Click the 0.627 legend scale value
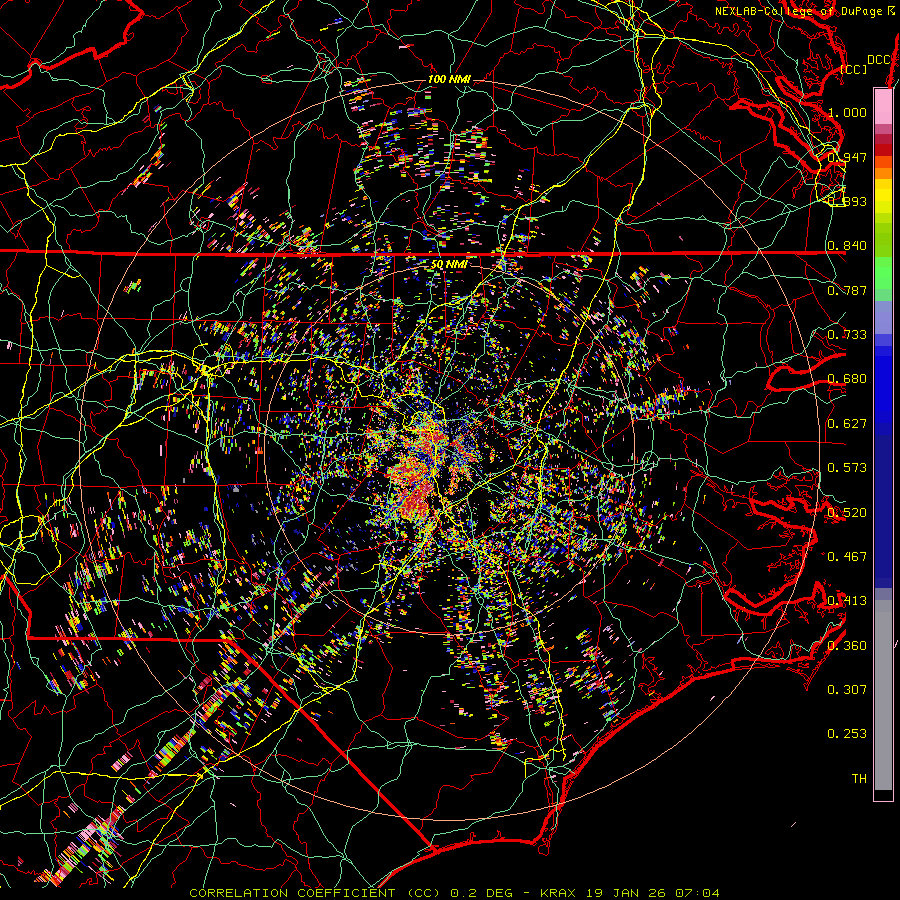The width and height of the screenshot is (900, 900). [x=847, y=424]
